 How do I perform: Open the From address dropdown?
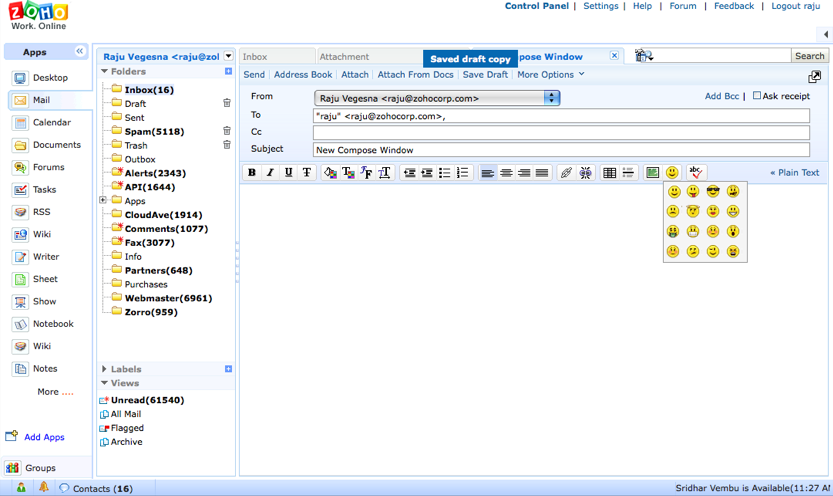551,98
